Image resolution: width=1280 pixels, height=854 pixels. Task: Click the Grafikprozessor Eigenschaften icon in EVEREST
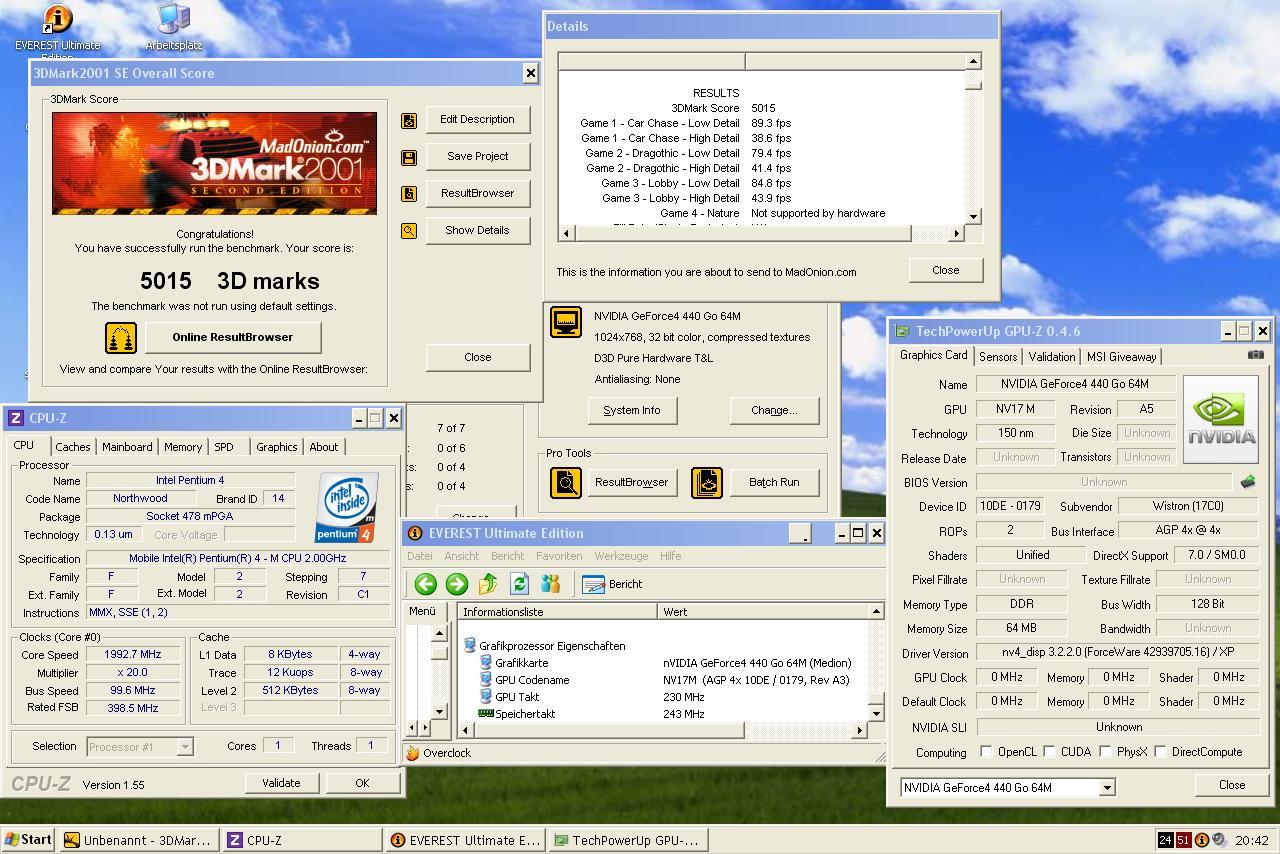(470, 646)
